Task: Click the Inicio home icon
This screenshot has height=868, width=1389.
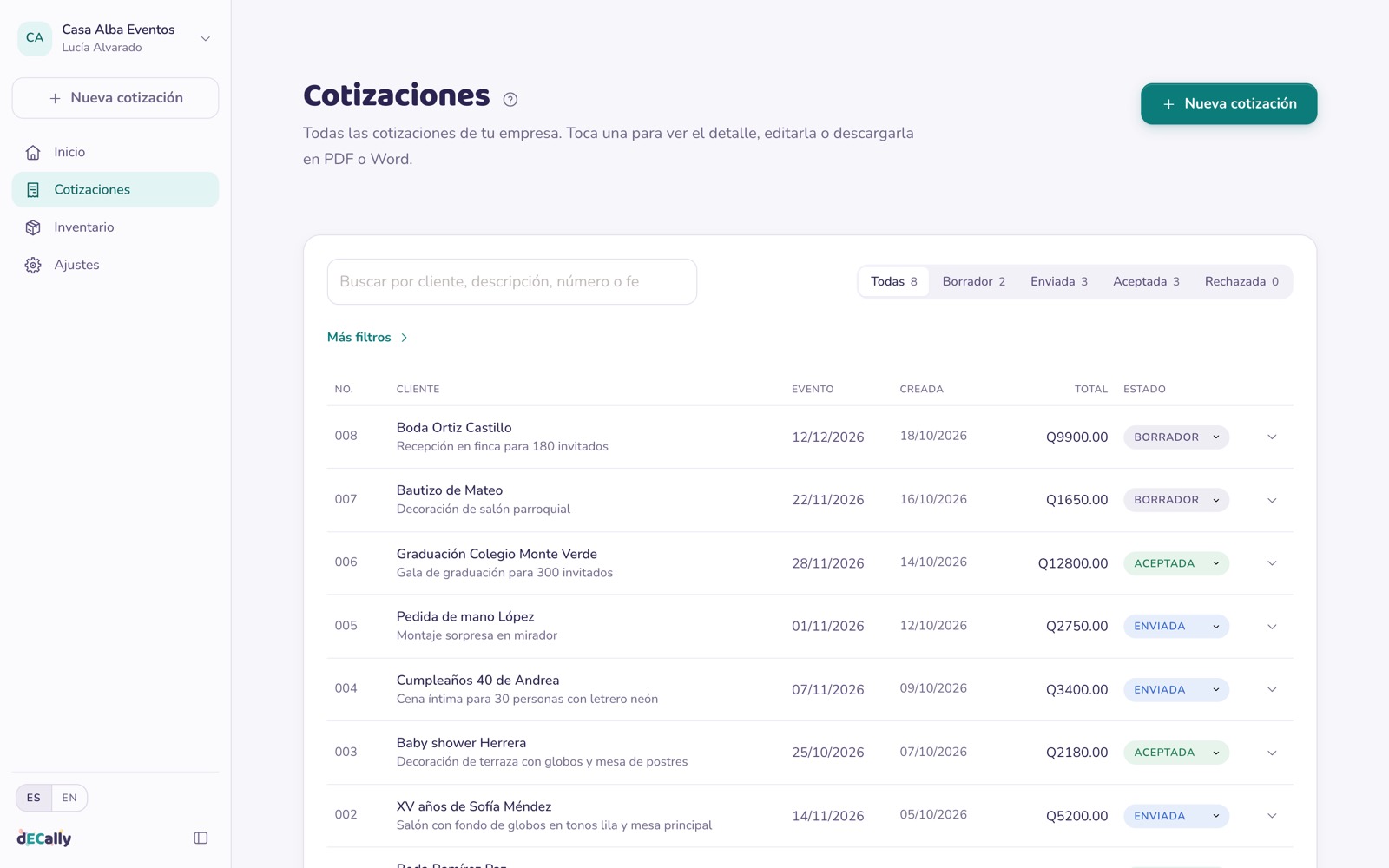Action: [x=33, y=153]
